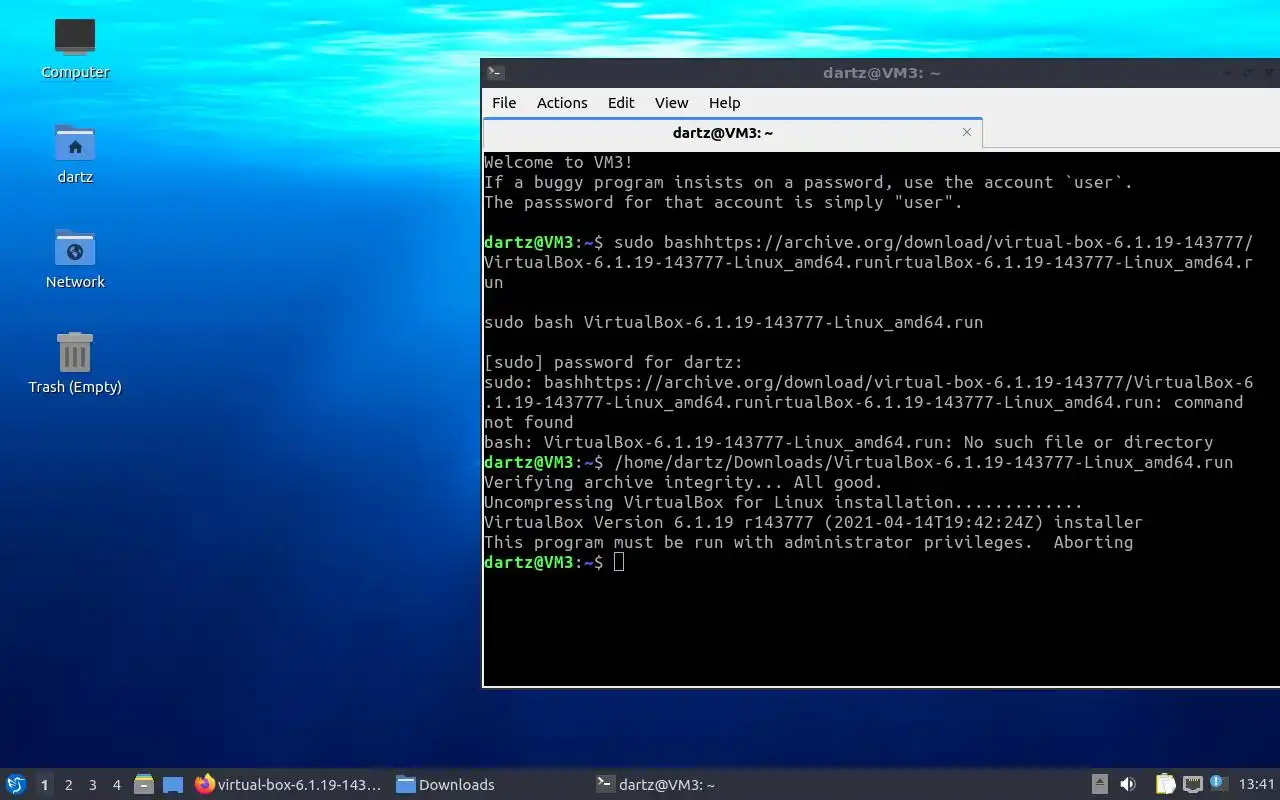Click 'VirtualBox Version 6.1.19 r143777' installer line
This screenshot has width=1280, height=800.
(813, 522)
